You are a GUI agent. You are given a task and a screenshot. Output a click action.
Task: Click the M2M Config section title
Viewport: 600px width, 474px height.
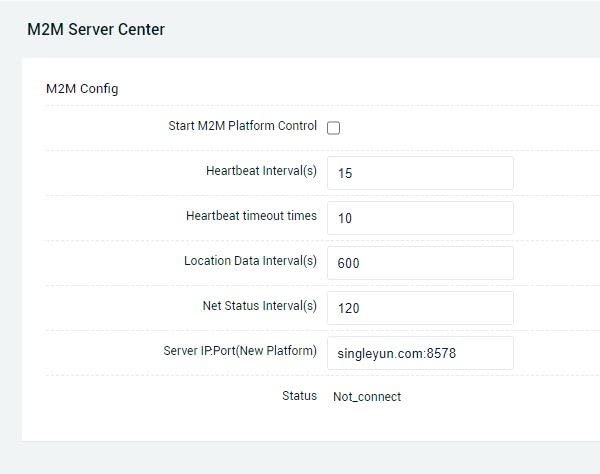point(82,89)
